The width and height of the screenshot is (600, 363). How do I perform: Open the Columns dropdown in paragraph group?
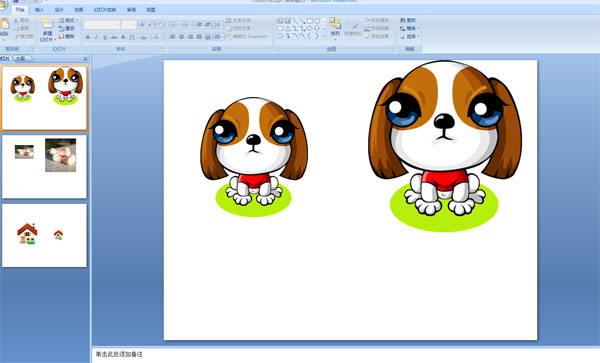pyautogui.click(x=218, y=37)
